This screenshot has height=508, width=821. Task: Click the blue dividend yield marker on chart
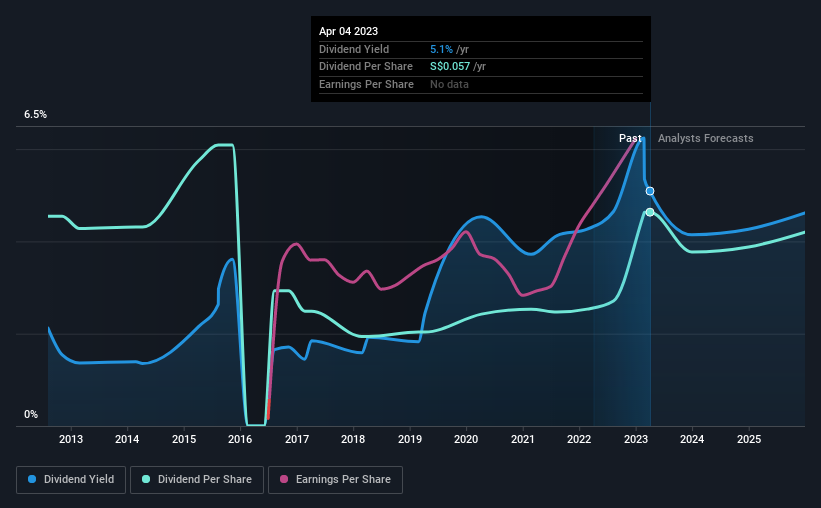pos(650,191)
